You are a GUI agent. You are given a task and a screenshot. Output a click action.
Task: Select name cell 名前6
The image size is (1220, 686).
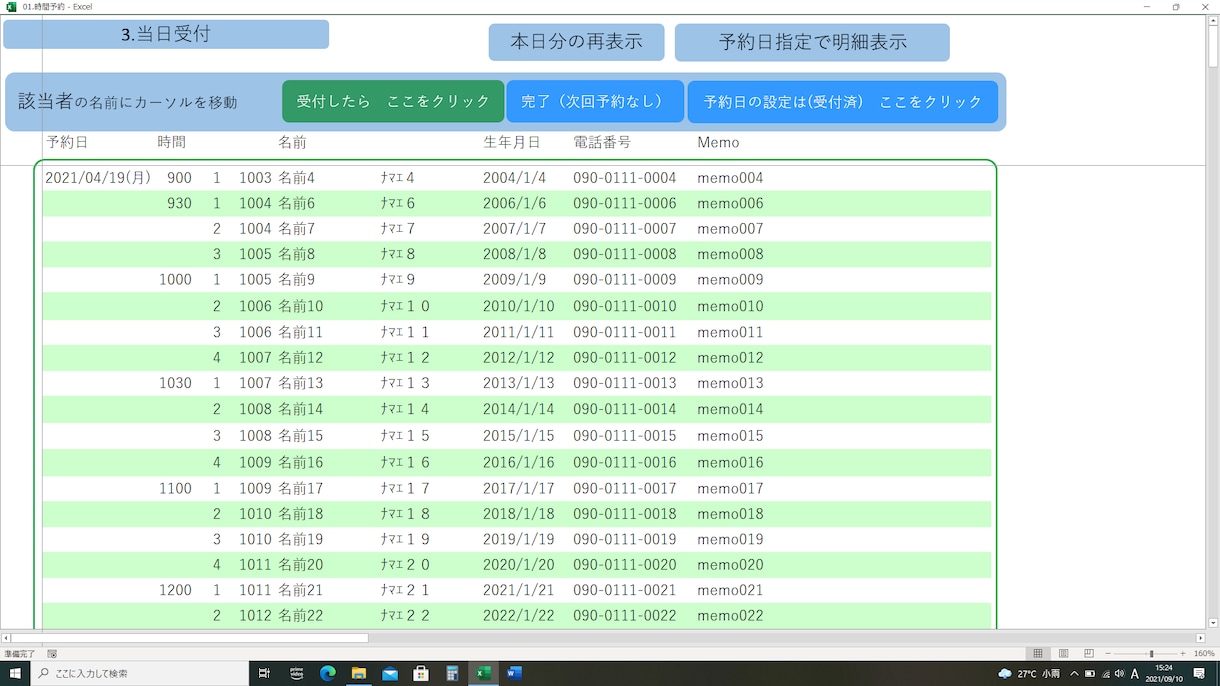pos(296,203)
